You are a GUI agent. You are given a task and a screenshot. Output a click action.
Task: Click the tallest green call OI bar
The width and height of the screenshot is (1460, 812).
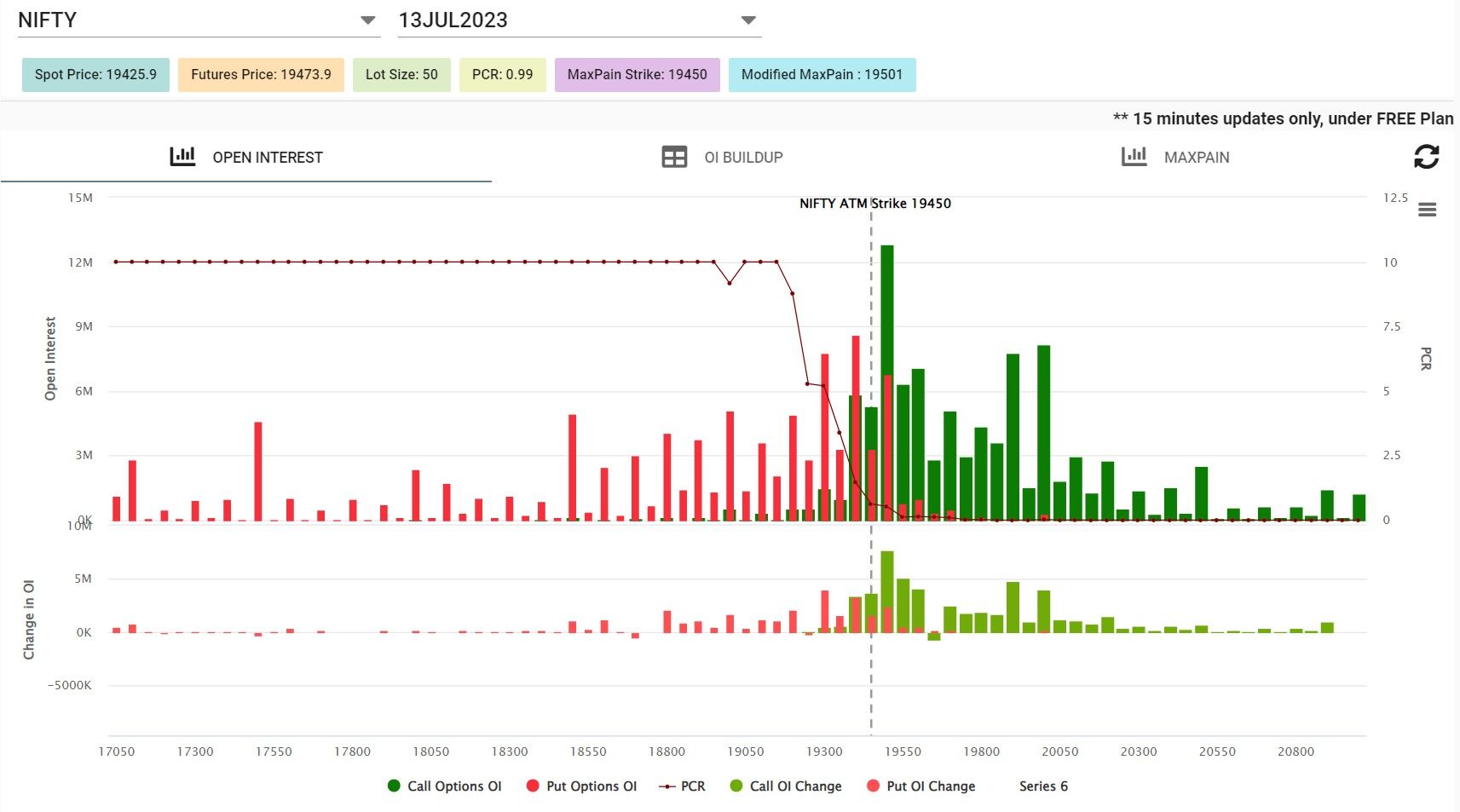click(887, 383)
